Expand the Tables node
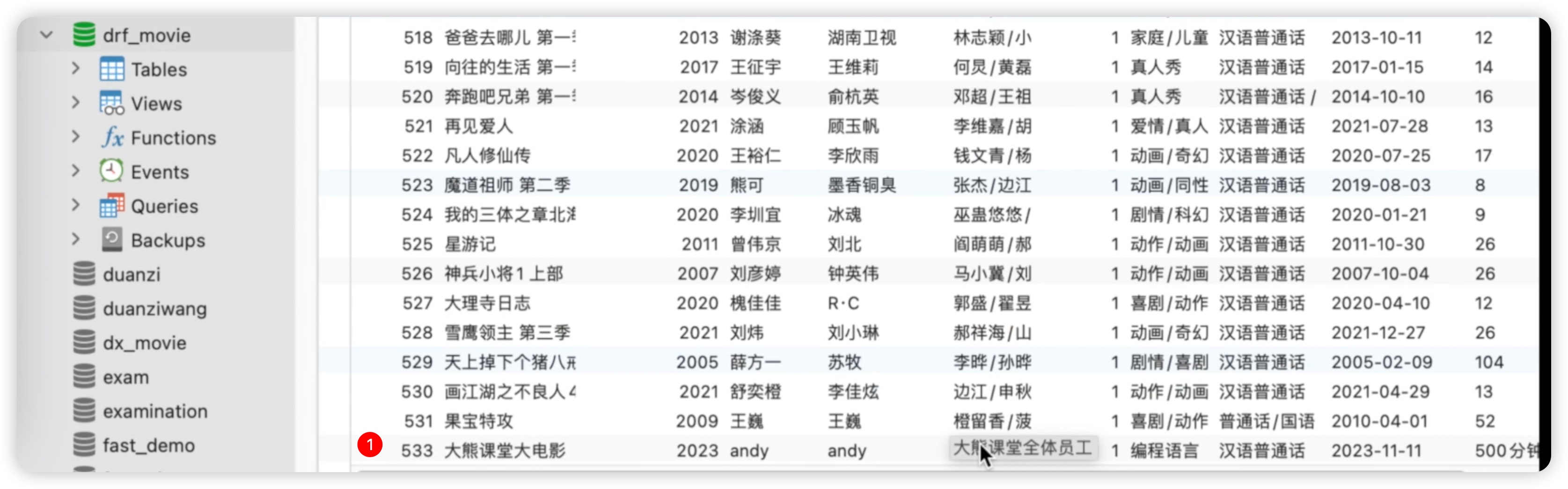 click(x=75, y=69)
